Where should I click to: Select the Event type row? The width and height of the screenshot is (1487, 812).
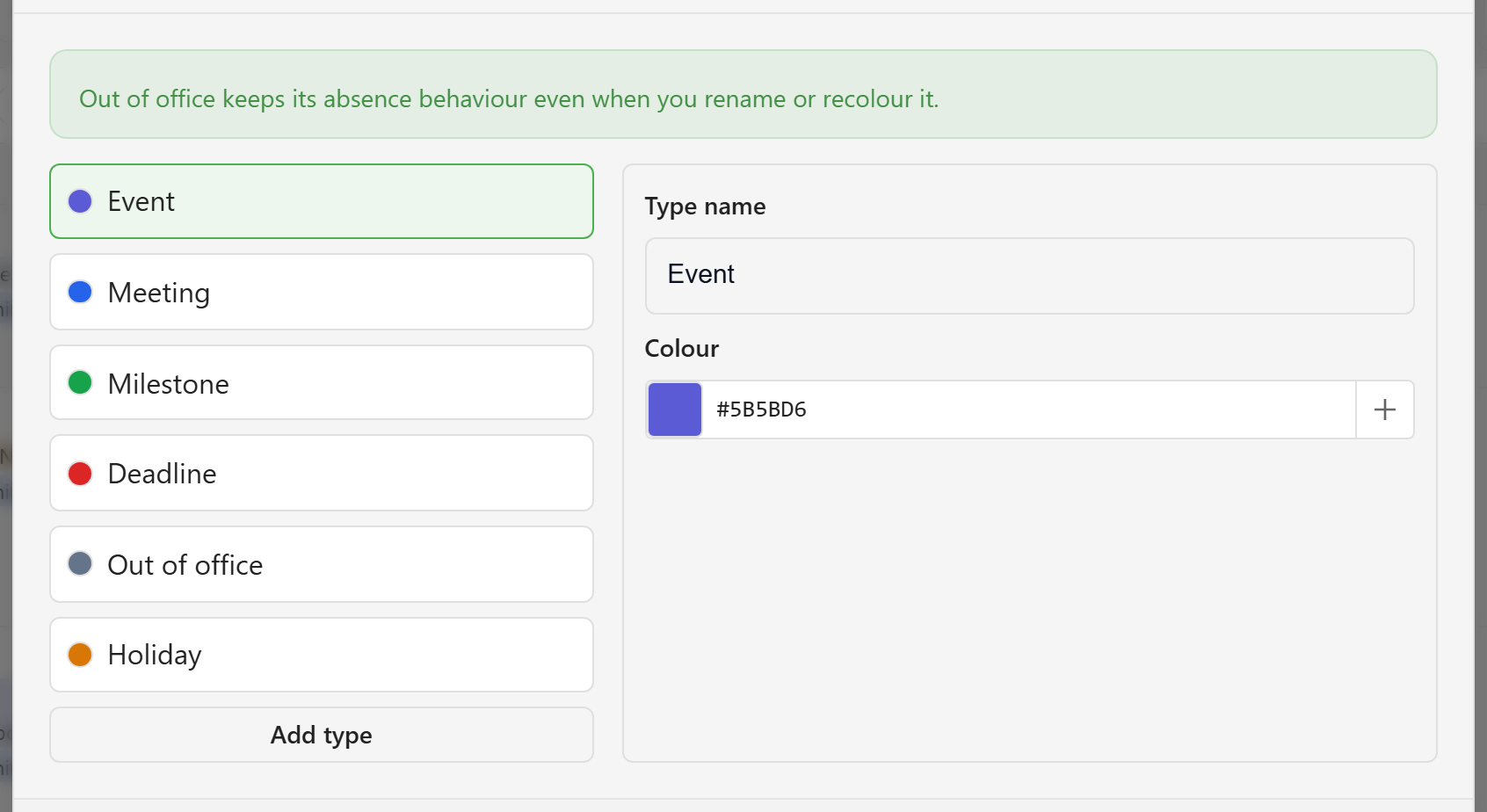tap(322, 201)
